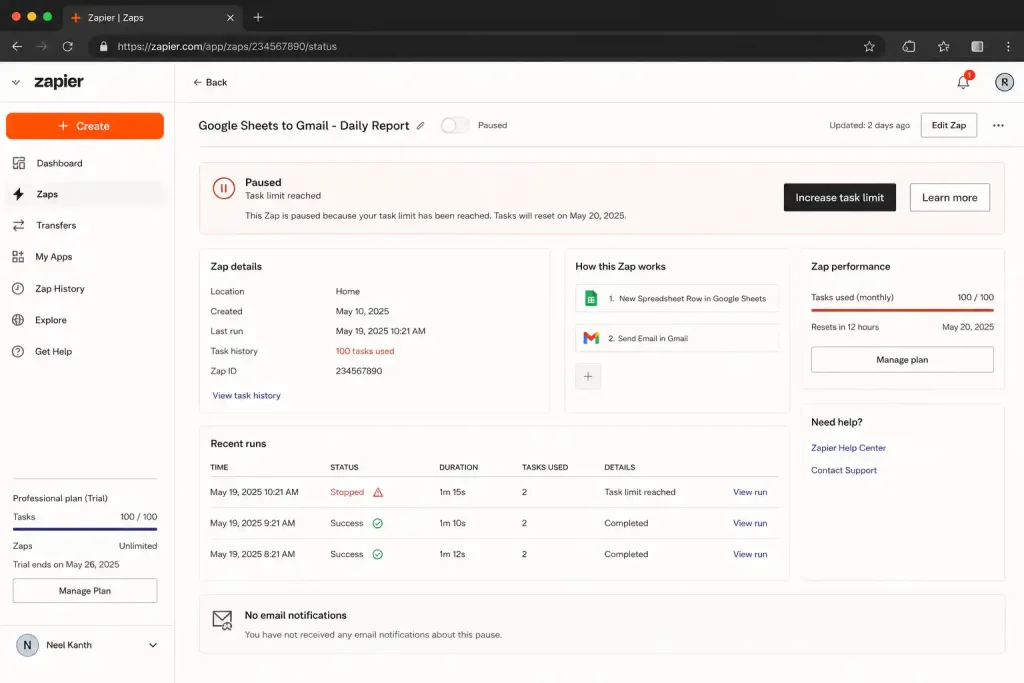Click success checkmark for 9:21 AM run
This screenshot has height=683, width=1024.
pyautogui.click(x=377, y=523)
